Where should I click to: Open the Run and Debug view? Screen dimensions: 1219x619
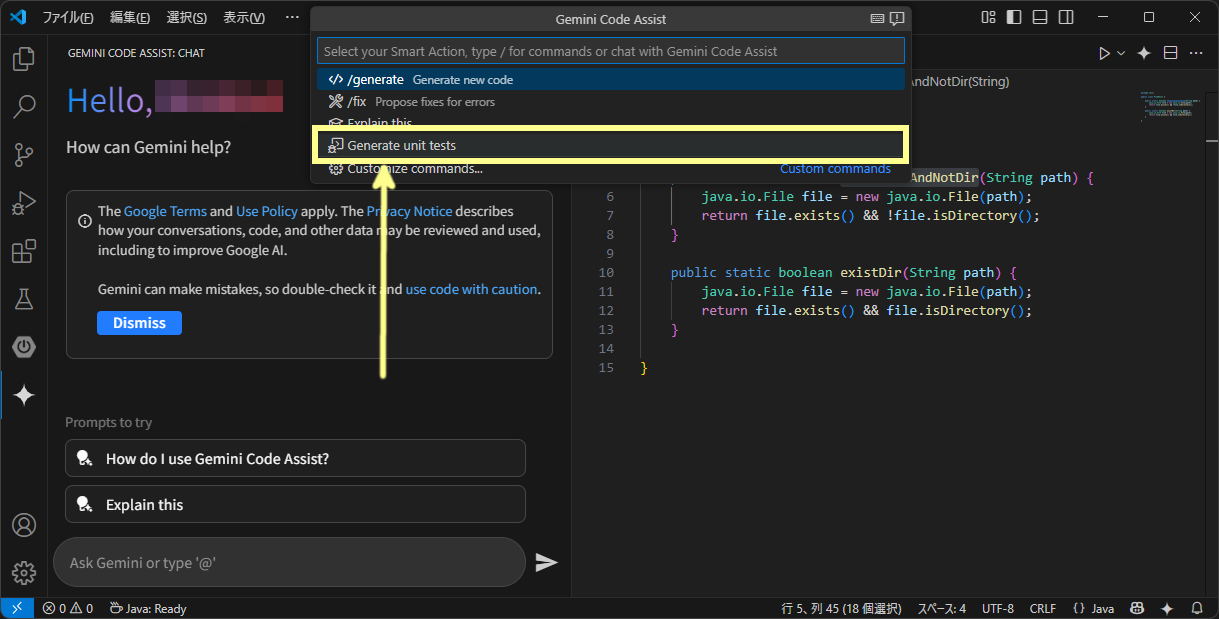[23, 203]
